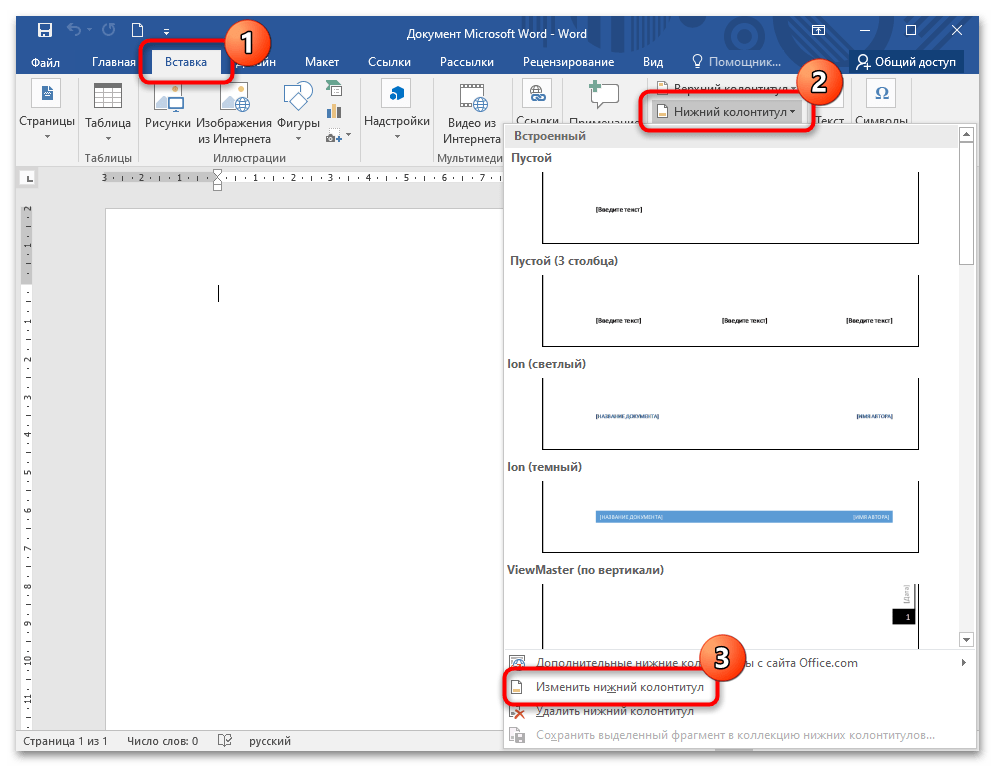The height and width of the screenshot is (767, 995).
Task: Click the gallery scroll down arrow
Action: [x=966, y=639]
